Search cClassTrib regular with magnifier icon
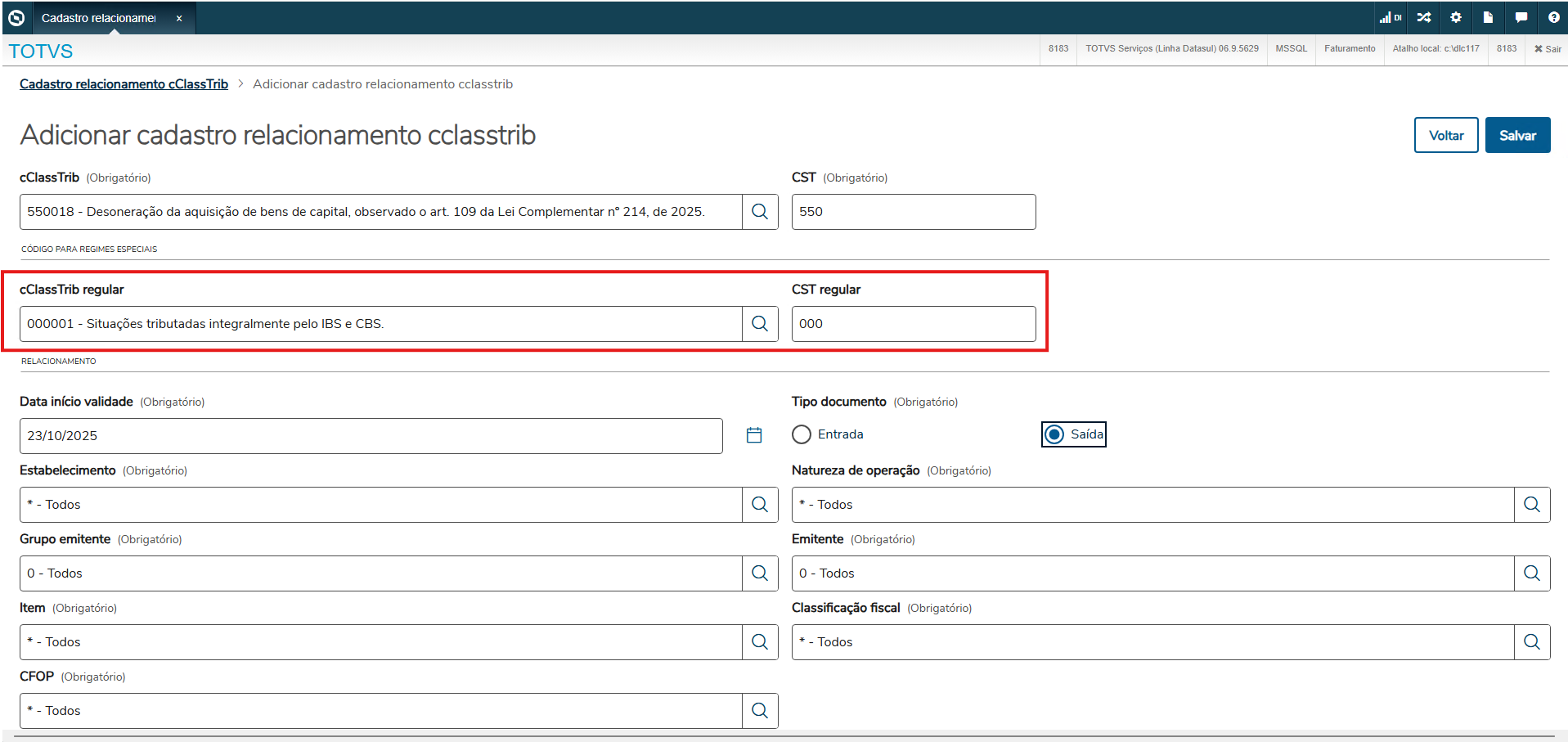The image size is (1568, 742). click(x=760, y=324)
